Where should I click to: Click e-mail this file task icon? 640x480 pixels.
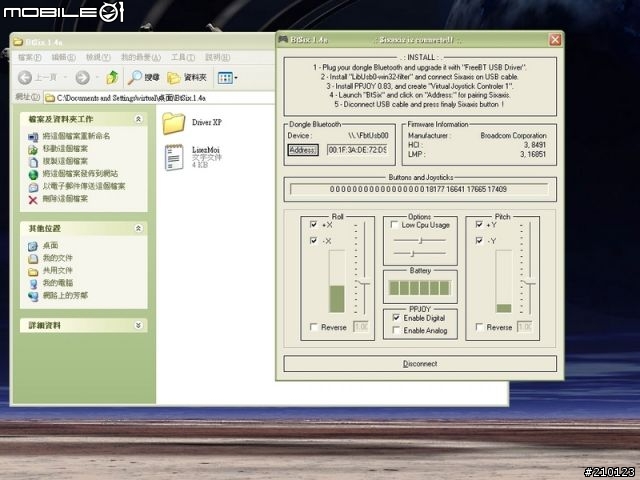coord(33,187)
